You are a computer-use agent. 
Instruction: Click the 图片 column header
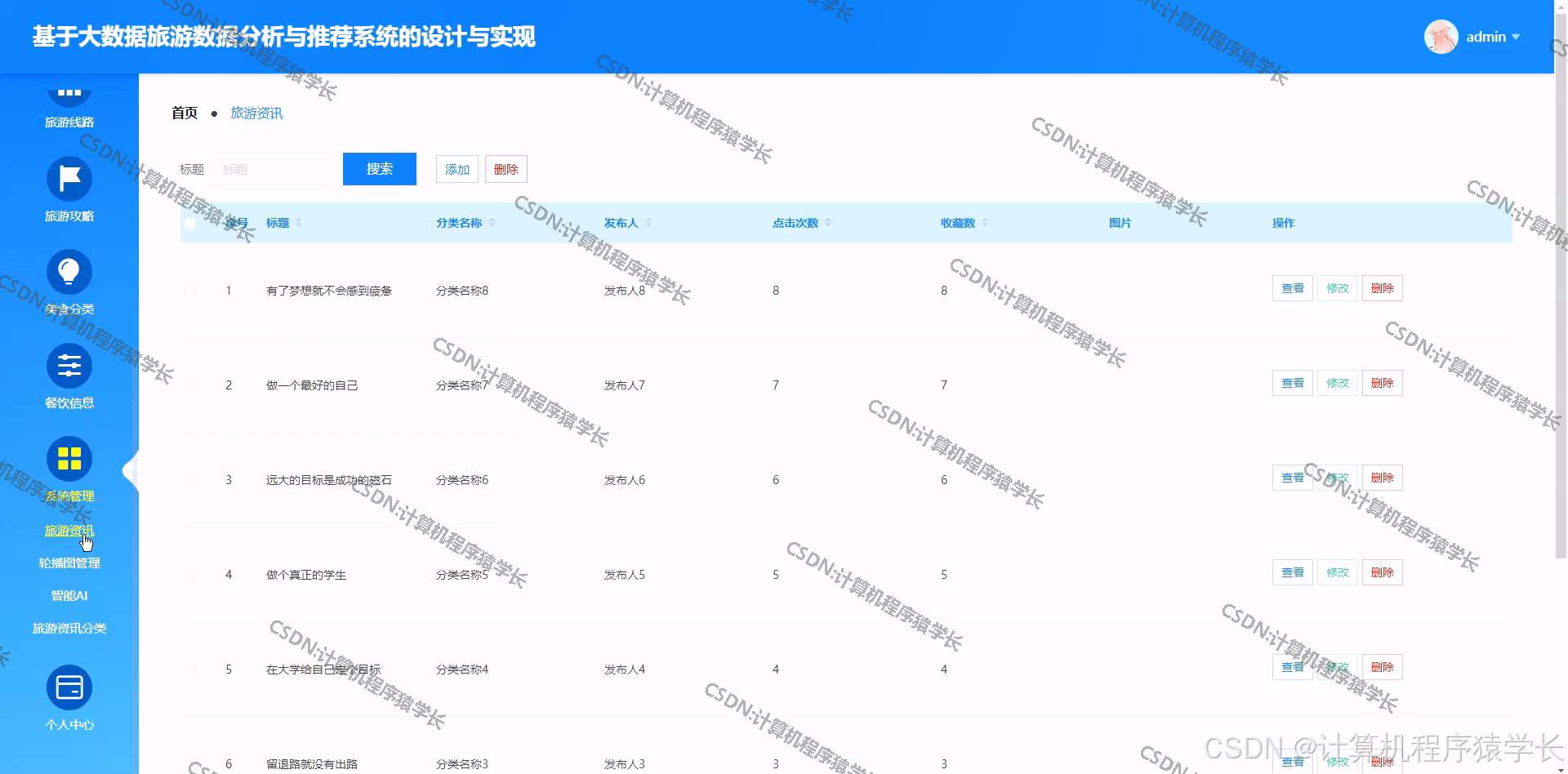pos(1120,223)
